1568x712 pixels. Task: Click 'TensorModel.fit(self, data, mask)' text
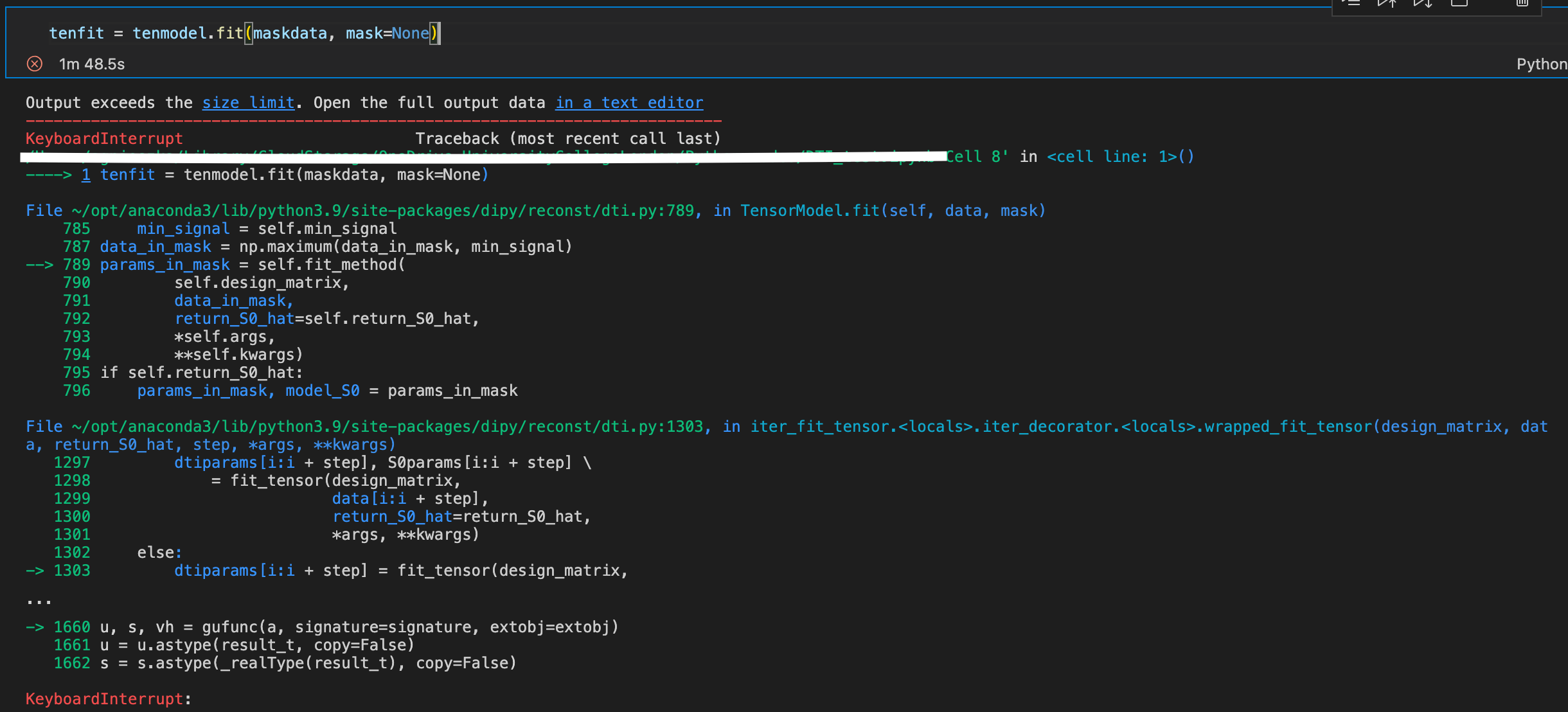893,211
